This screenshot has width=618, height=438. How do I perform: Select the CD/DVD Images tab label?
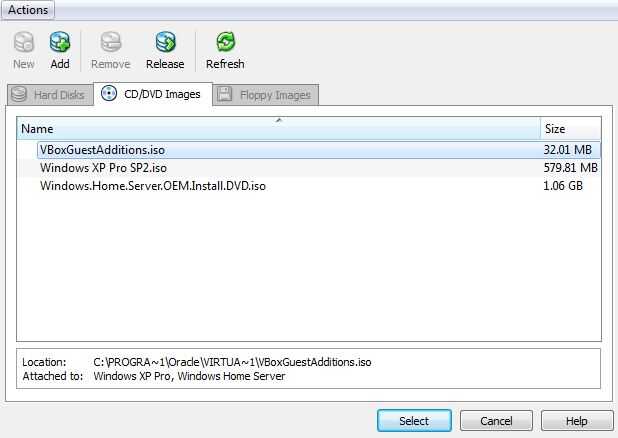pos(162,94)
